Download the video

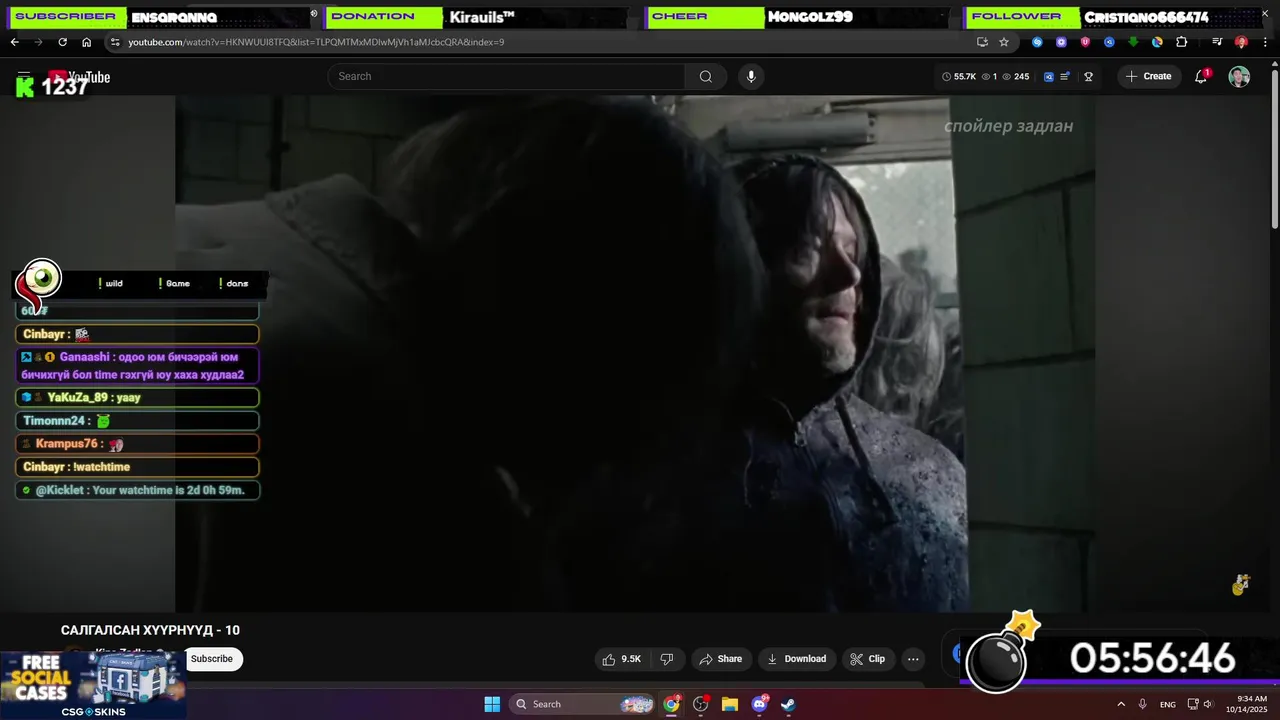(x=796, y=659)
